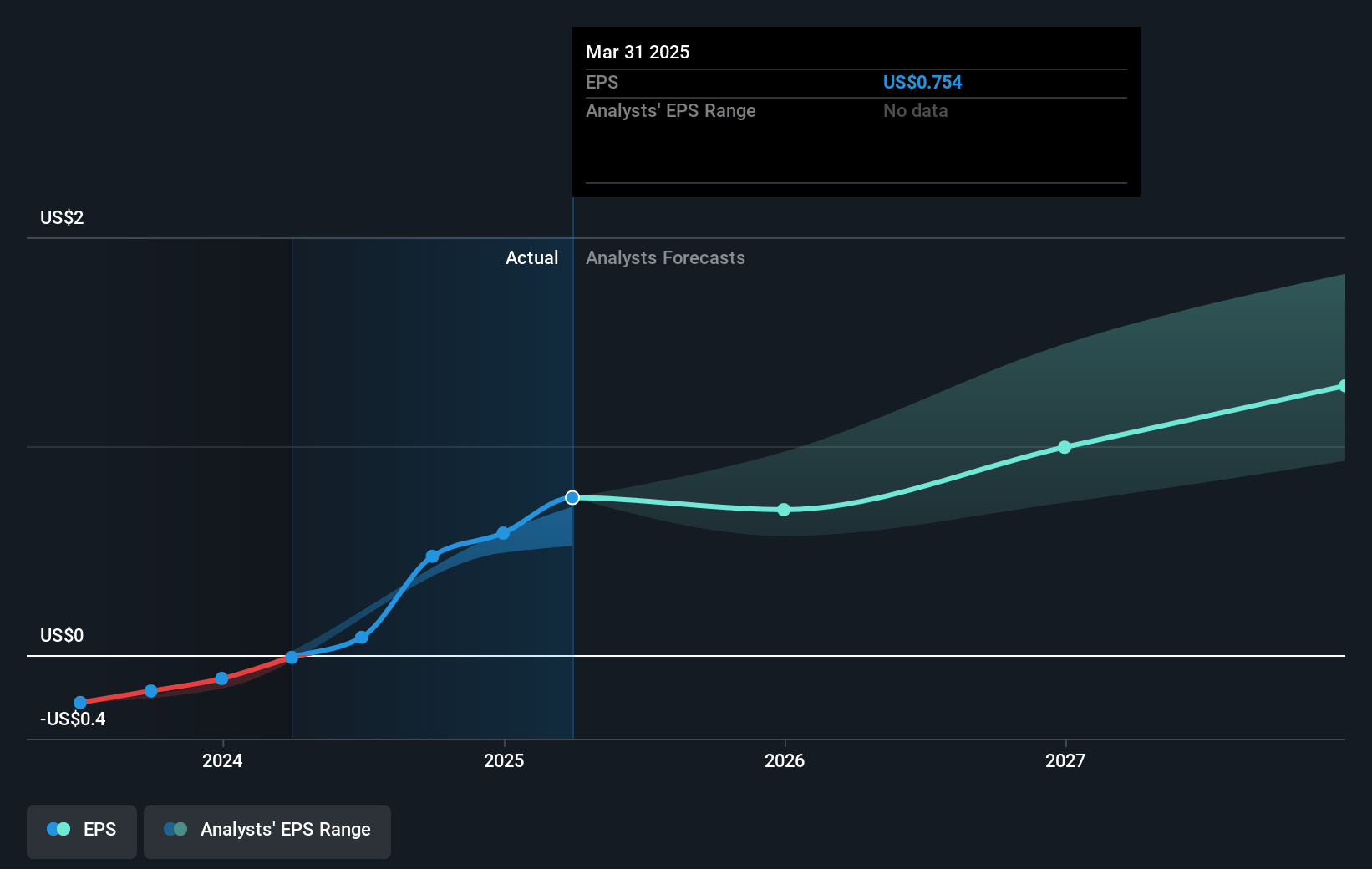The height and width of the screenshot is (869, 1372).
Task: Click the 2025 x-axis label
Action: (x=504, y=760)
